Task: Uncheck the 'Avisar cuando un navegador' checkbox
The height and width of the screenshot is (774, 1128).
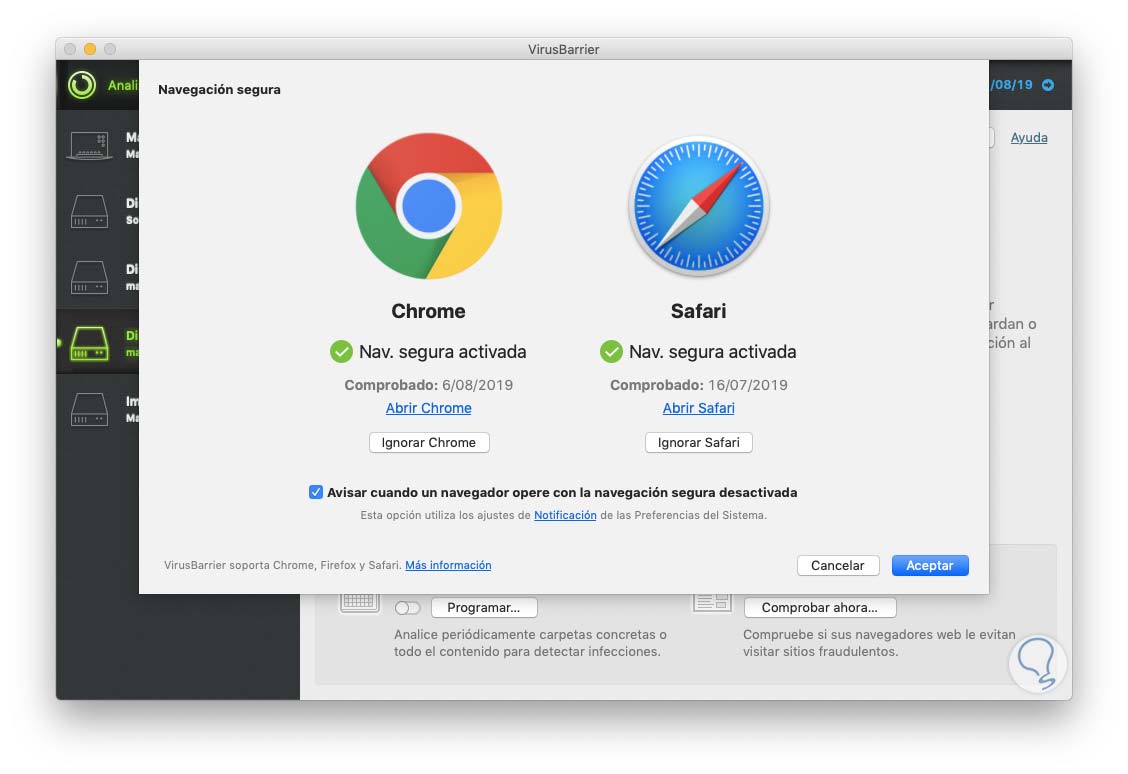Action: (316, 492)
